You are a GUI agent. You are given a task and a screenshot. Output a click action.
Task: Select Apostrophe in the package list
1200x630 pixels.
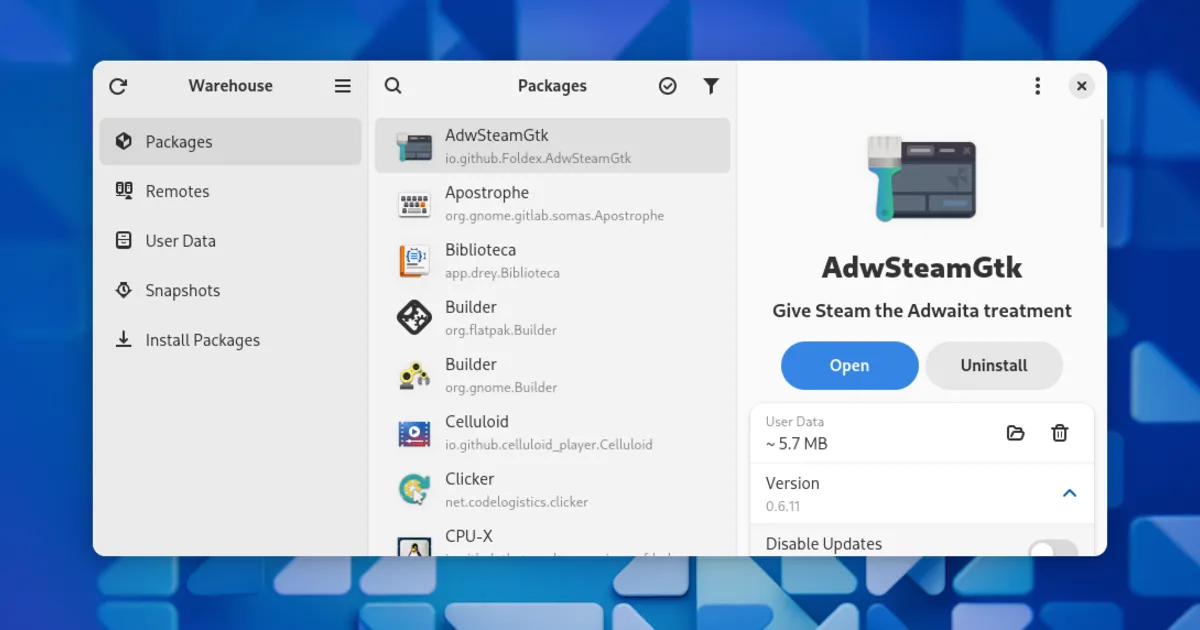click(552, 203)
